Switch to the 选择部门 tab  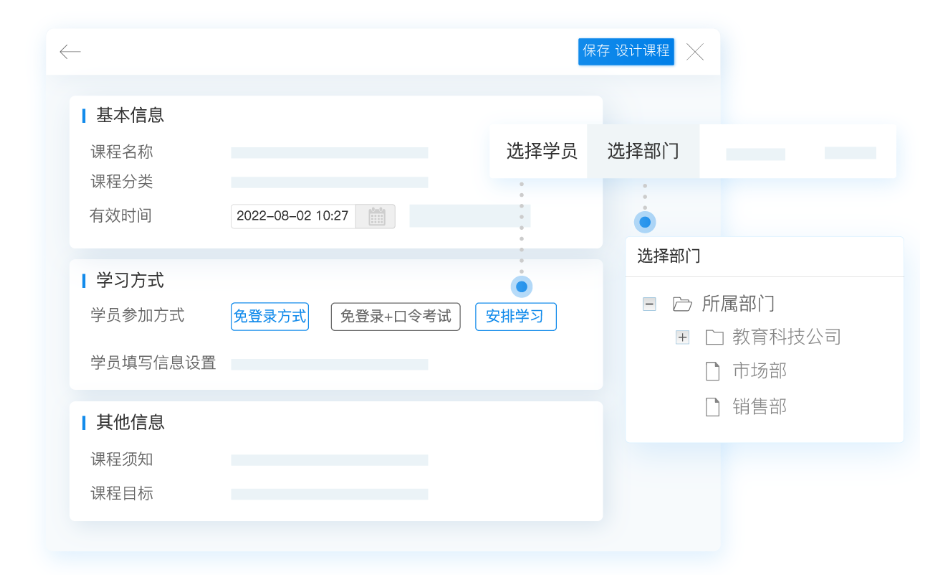[643, 151]
